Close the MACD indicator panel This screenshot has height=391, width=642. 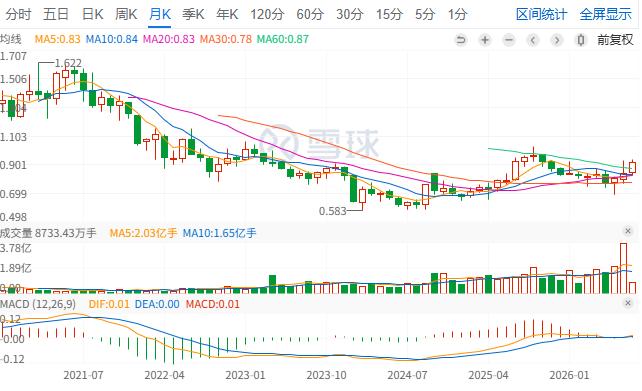pyautogui.click(x=628, y=303)
